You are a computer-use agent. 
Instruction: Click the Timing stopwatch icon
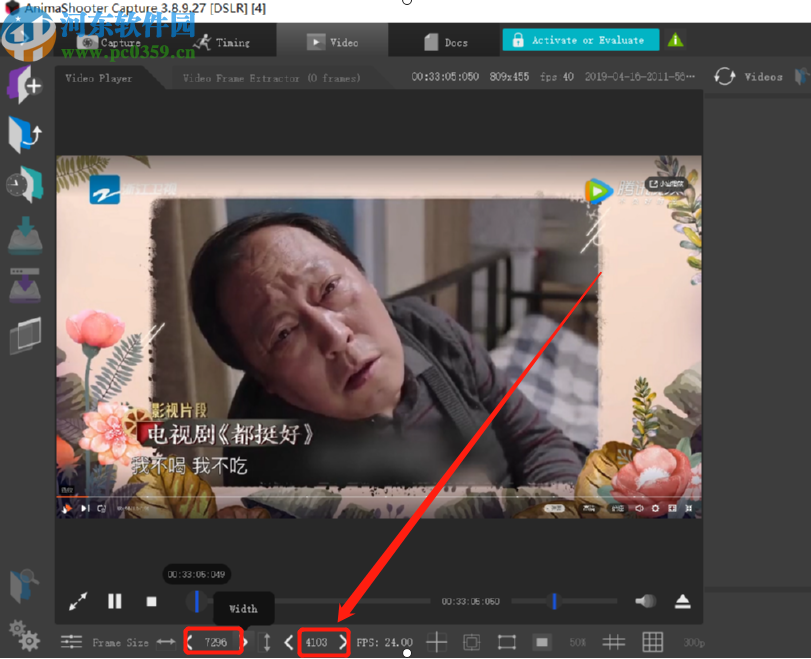(203, 42)
